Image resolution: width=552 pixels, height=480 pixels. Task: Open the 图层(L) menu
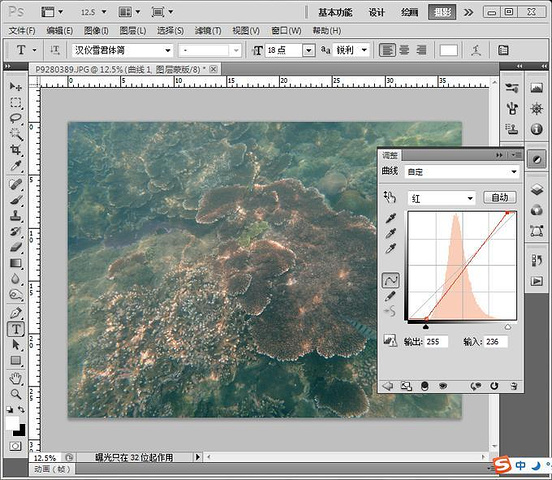pos(133,31)
